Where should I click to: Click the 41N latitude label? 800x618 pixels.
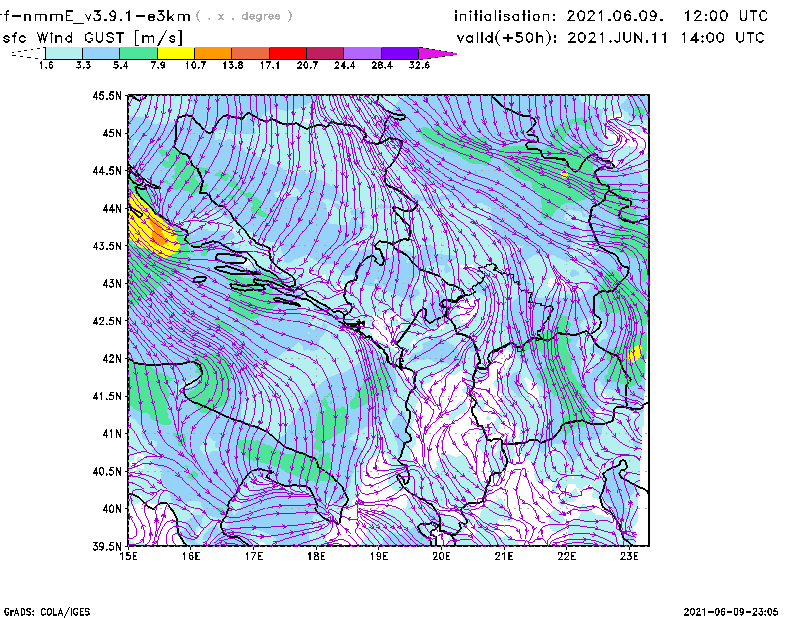[112, 434]
